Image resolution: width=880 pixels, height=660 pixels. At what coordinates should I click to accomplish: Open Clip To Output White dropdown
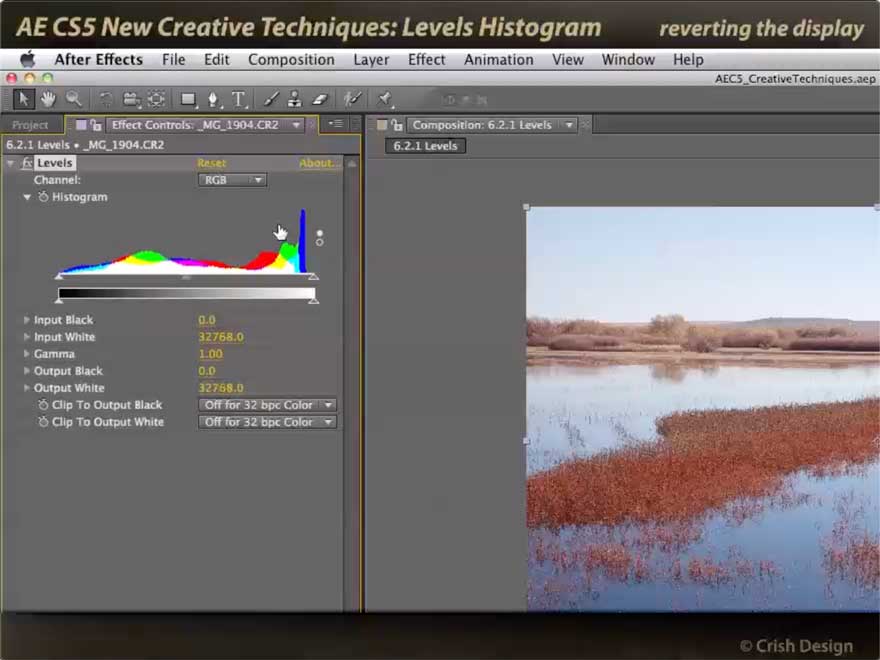pyautogui.click(x=267, y=422)
